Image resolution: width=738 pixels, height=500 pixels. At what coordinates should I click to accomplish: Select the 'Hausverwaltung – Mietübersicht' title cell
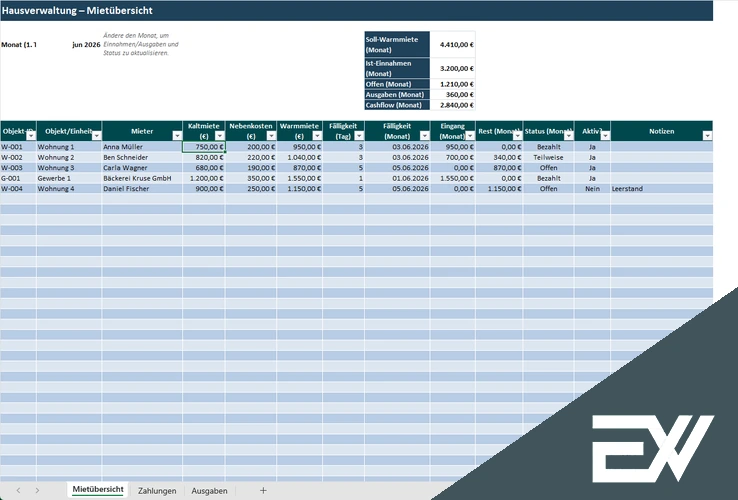(356, 10)
